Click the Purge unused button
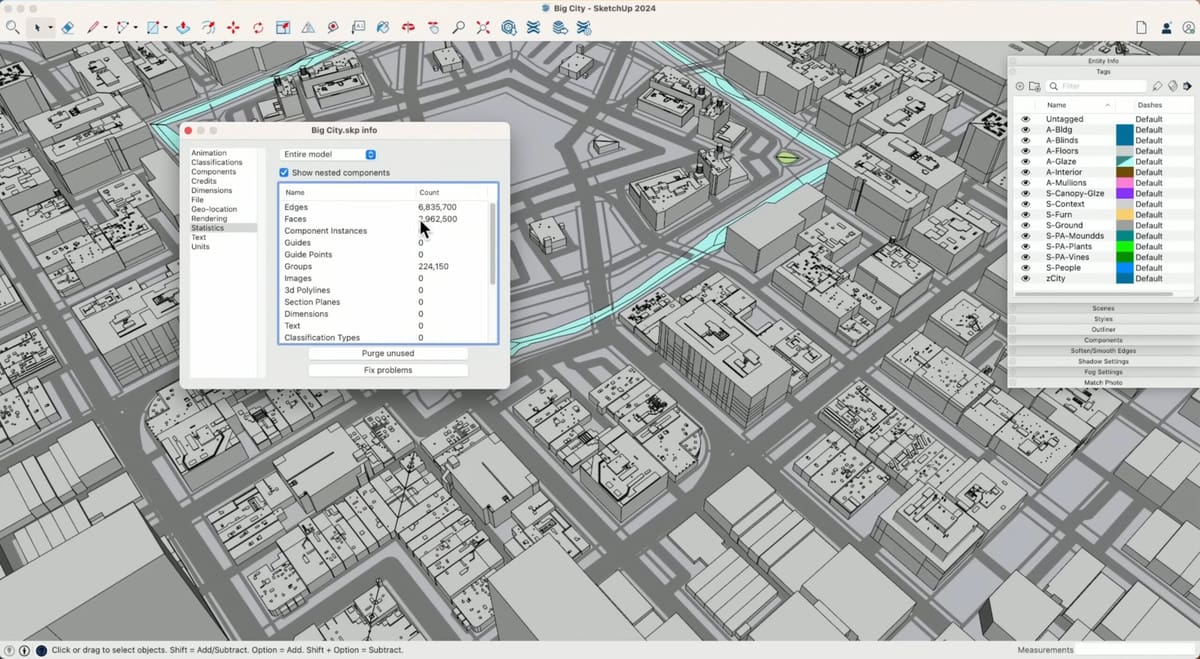The image size is (1200, 659). (x=388, y=354)
